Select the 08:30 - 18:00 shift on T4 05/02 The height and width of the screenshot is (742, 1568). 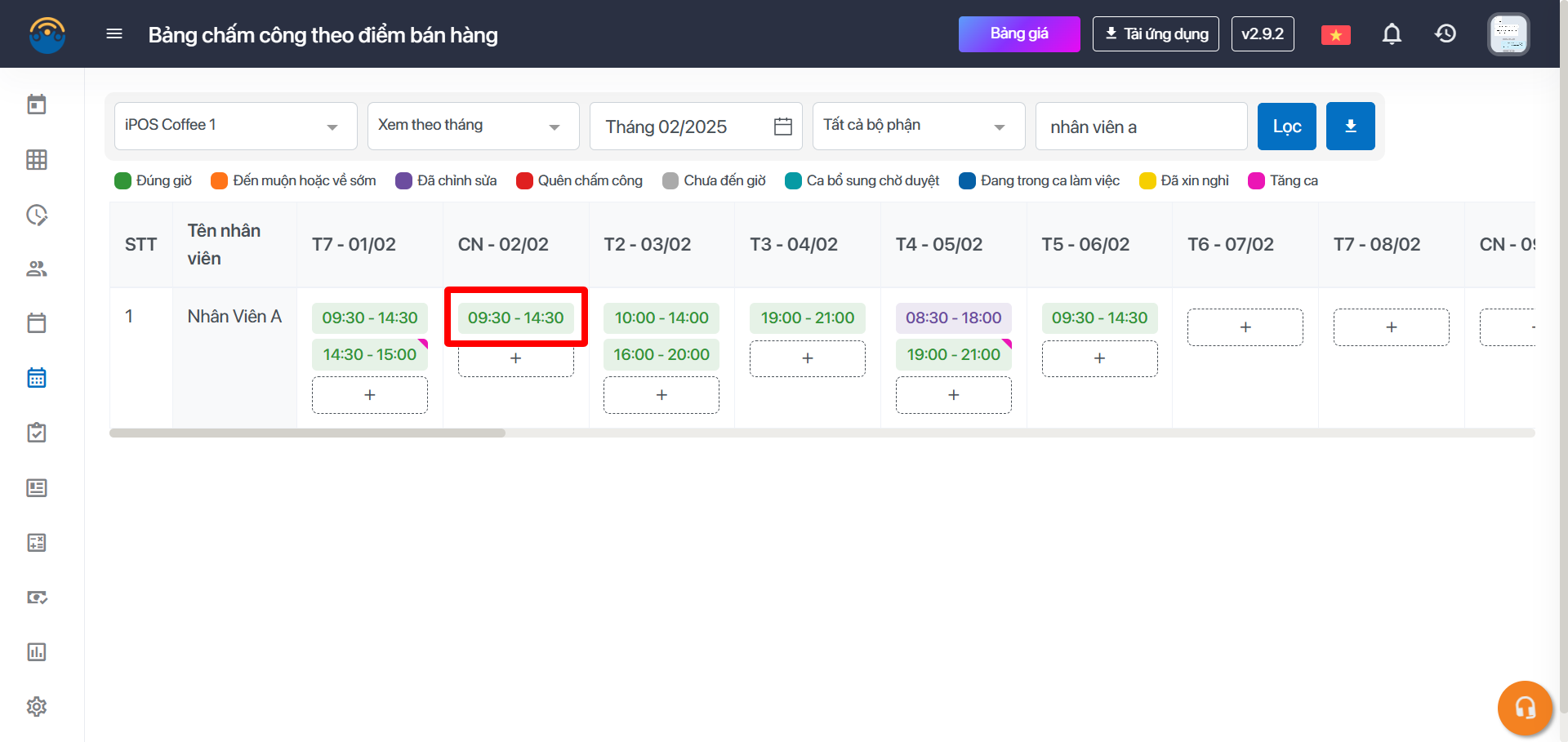[953, 318]
